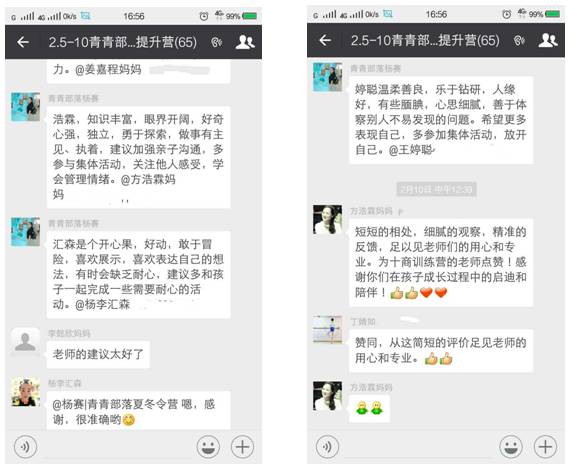This screenshot has width=573, height=466.
Task: Open plus attachments menu in right chat
Action: [x=545, y=446]
